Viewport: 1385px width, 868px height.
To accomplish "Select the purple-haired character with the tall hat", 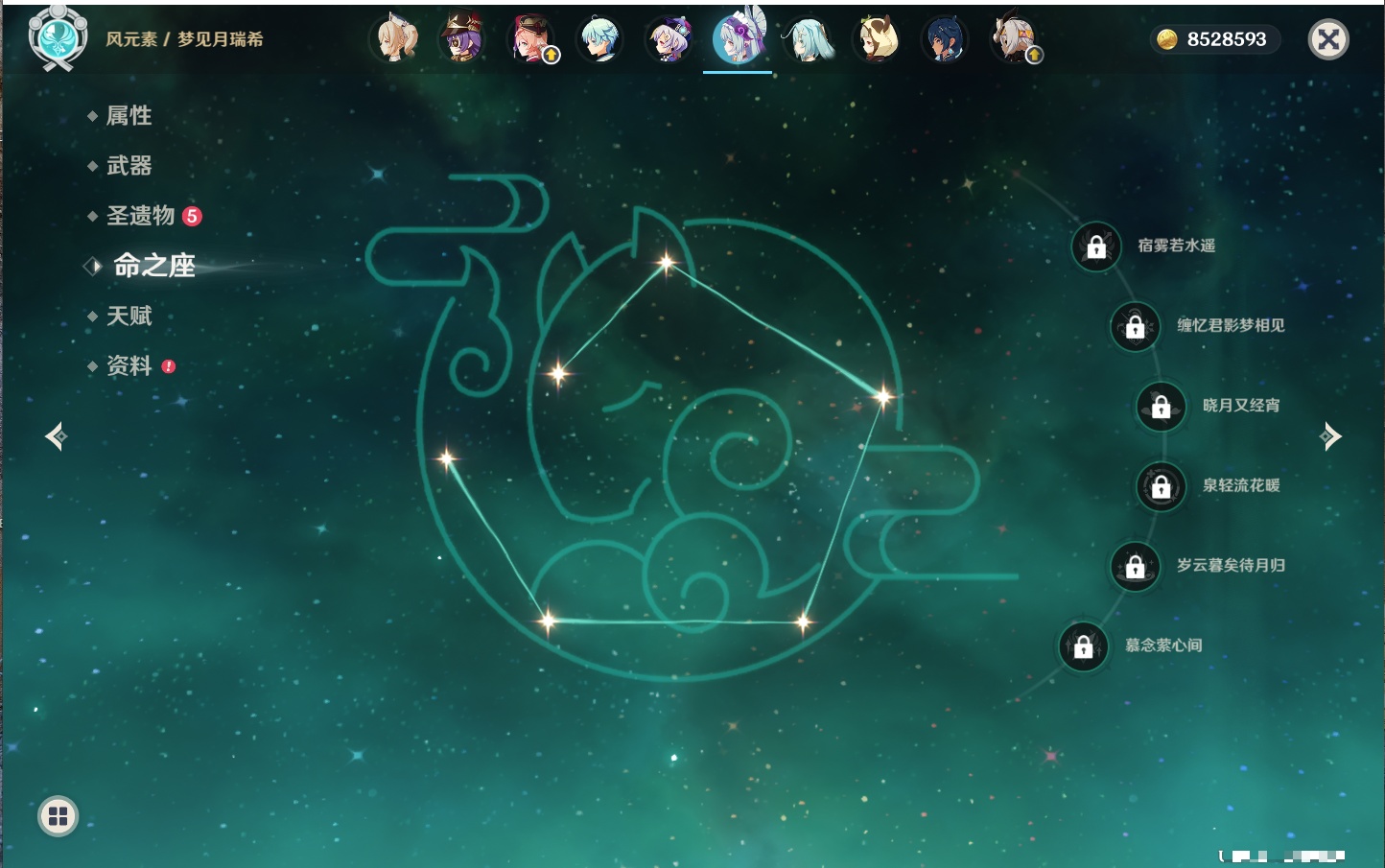I will [x=461, y=39].
